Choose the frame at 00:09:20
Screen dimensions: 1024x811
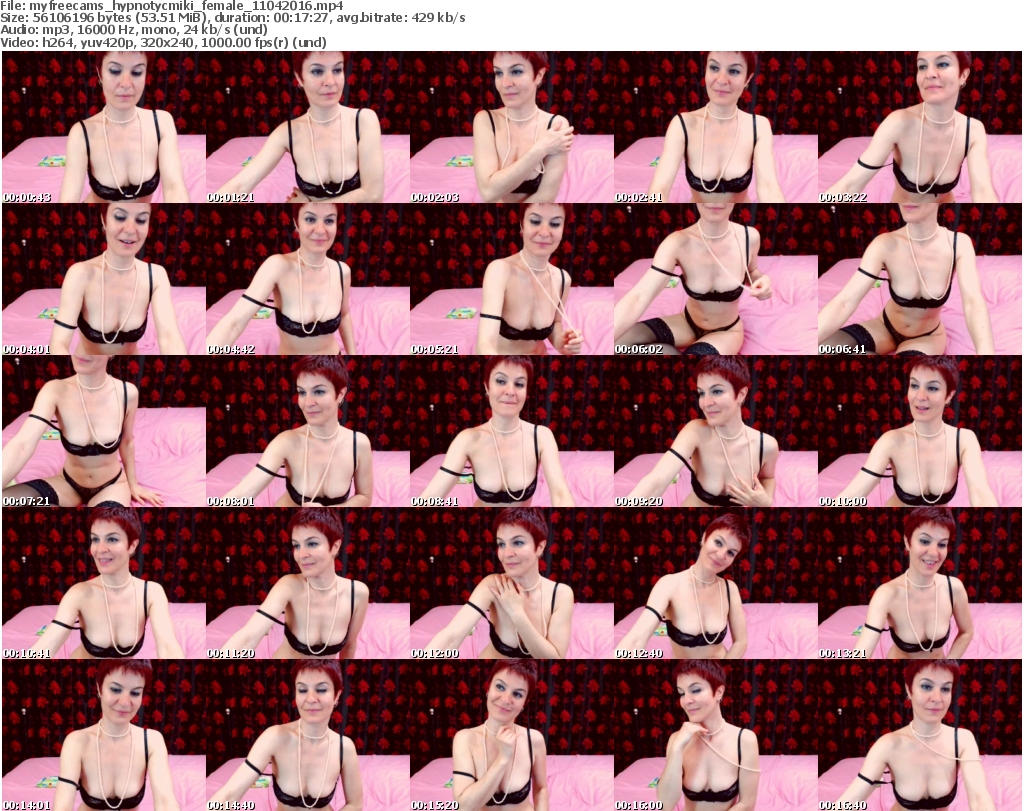coord(716,431)
